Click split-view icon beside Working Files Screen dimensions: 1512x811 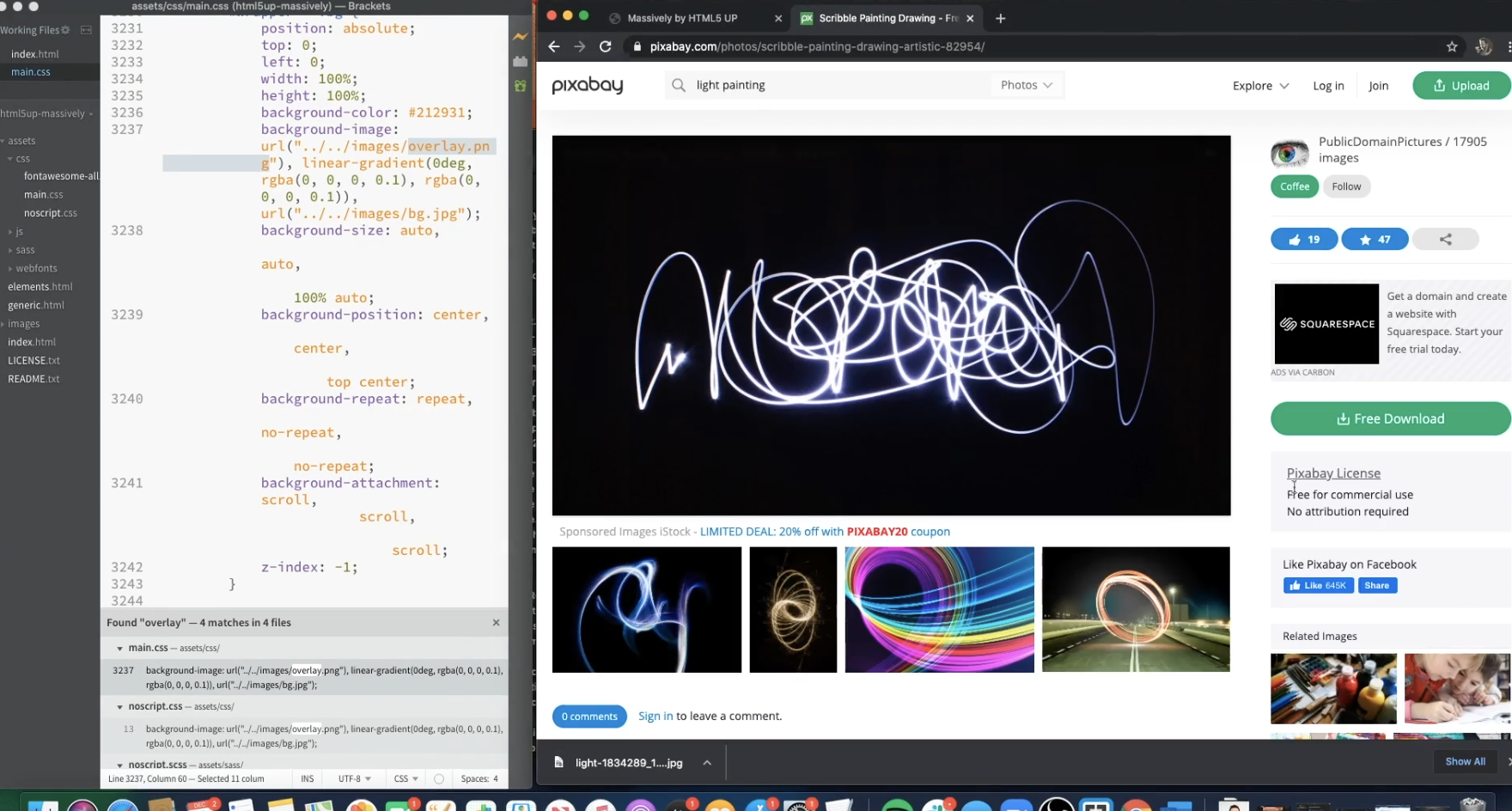[86, 30]
